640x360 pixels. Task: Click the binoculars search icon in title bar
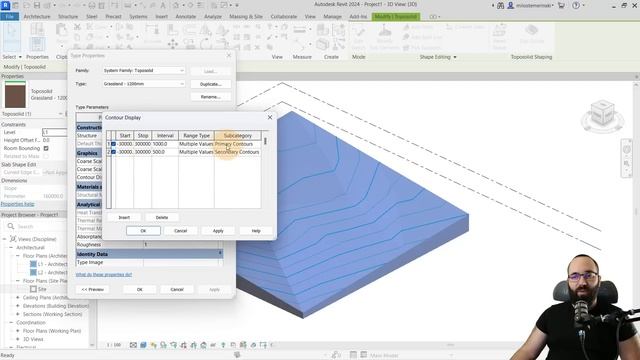(500, 5)
